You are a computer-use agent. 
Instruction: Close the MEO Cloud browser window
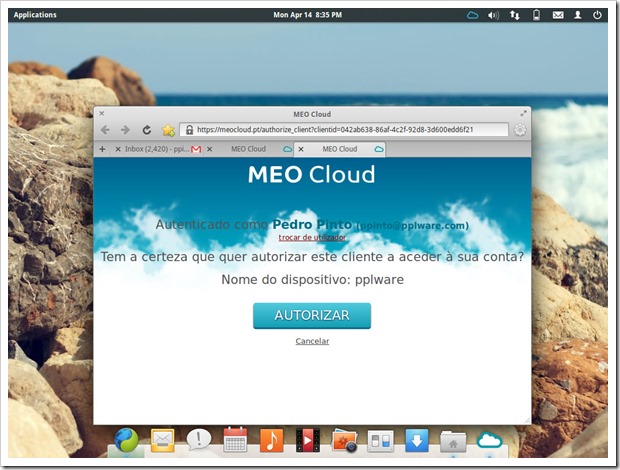pyautogui.click(x=102, y=113)
